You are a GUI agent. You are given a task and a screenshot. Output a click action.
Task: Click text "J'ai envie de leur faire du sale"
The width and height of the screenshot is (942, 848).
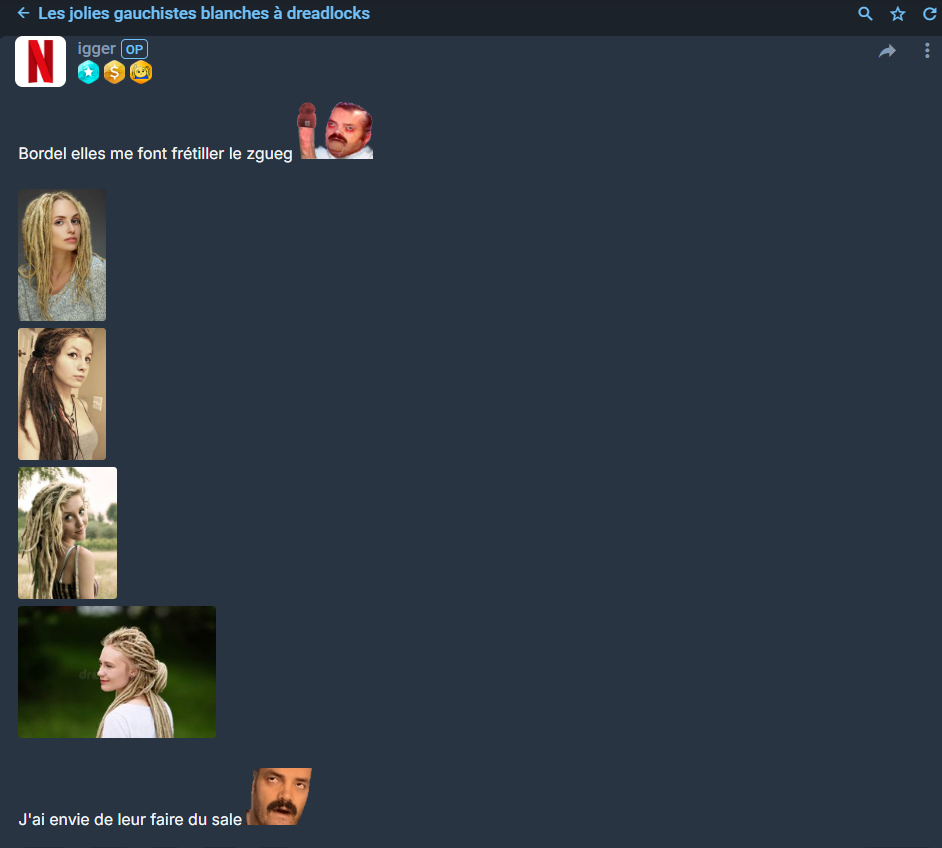point(130,820)
